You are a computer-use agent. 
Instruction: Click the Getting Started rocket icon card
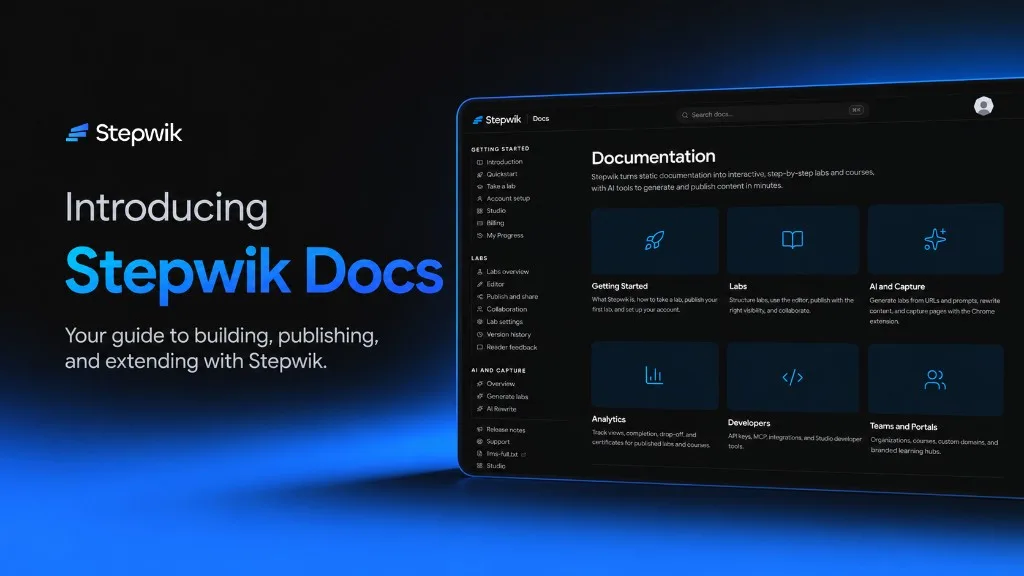click(654, 240)
